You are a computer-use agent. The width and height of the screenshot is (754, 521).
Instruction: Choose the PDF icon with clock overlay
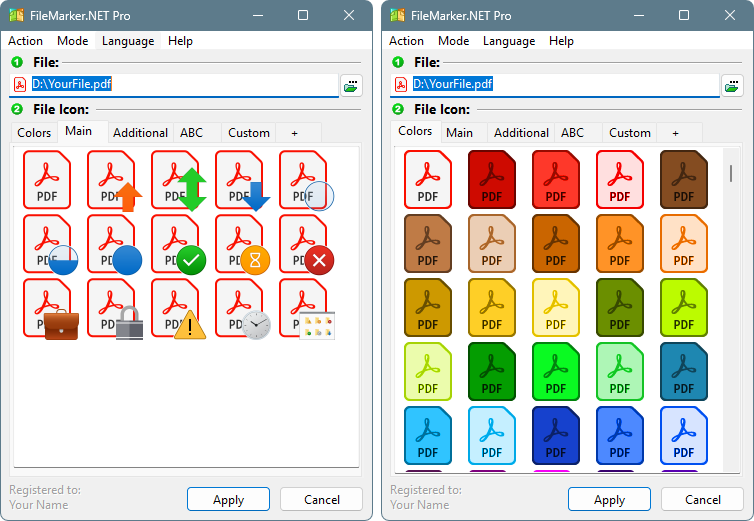point(240,310)
